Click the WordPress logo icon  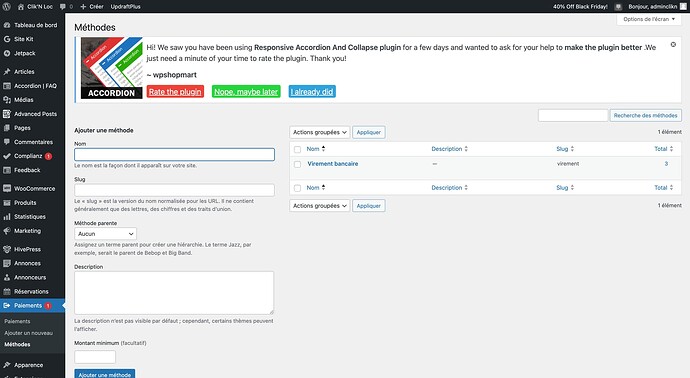pos(6,7)
